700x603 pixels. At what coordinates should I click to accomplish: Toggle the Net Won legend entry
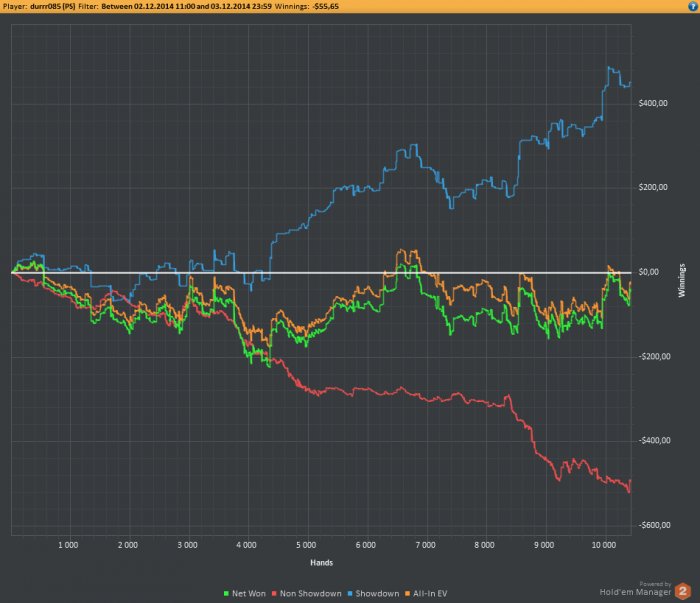(x=245, y=594)
